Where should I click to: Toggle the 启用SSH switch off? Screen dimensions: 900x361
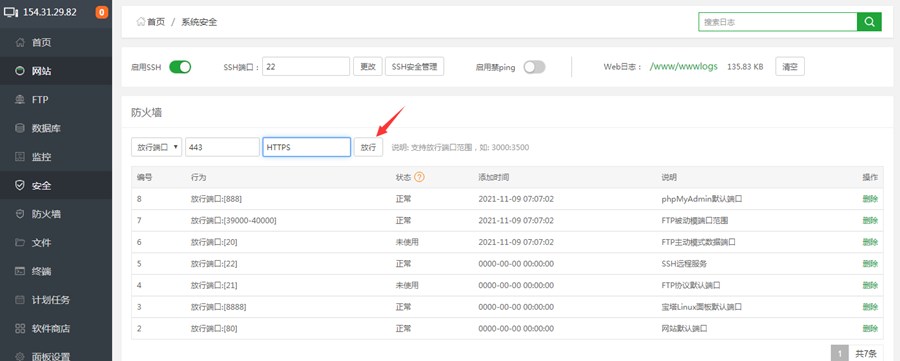(x=180, y=67)
